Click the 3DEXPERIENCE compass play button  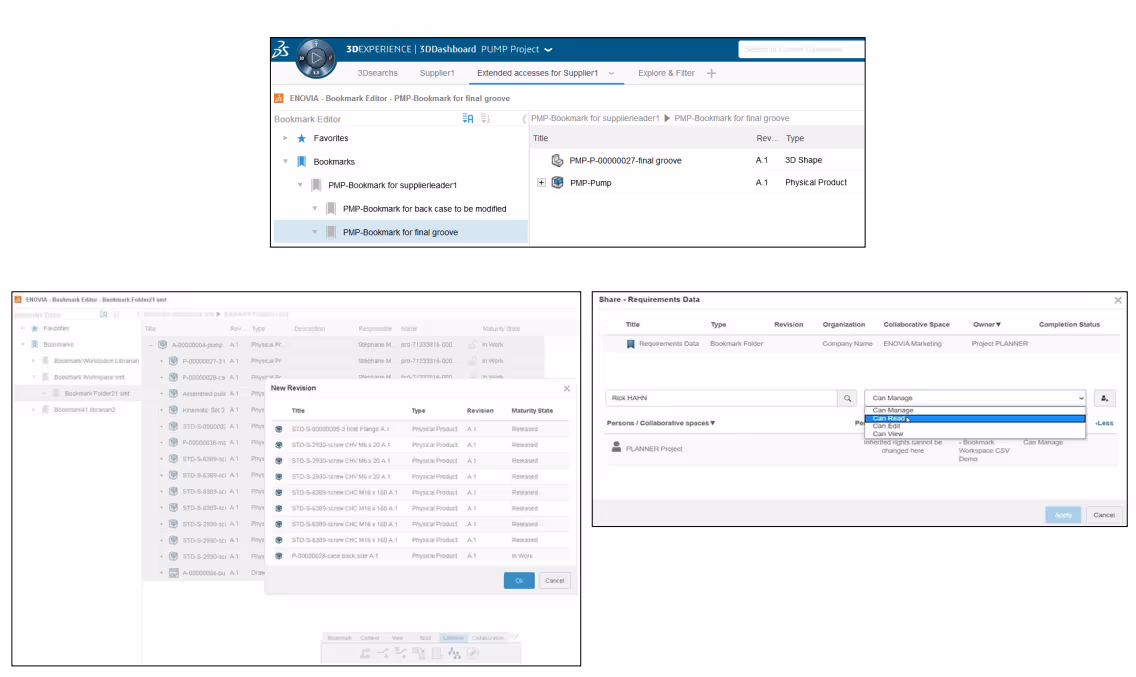tap(316, 57)
